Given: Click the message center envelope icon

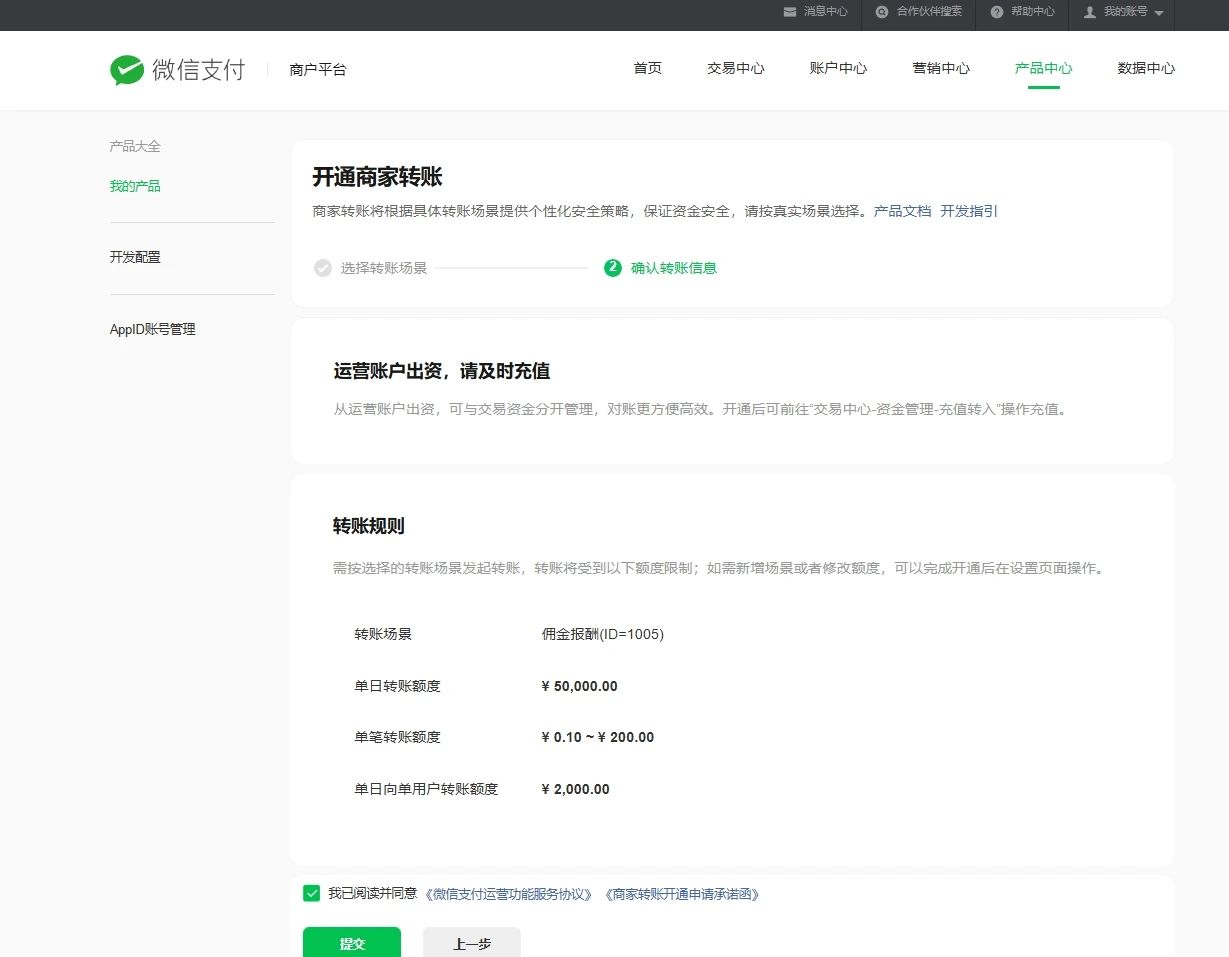Looking at the screenshot, I should pos(790,12).
